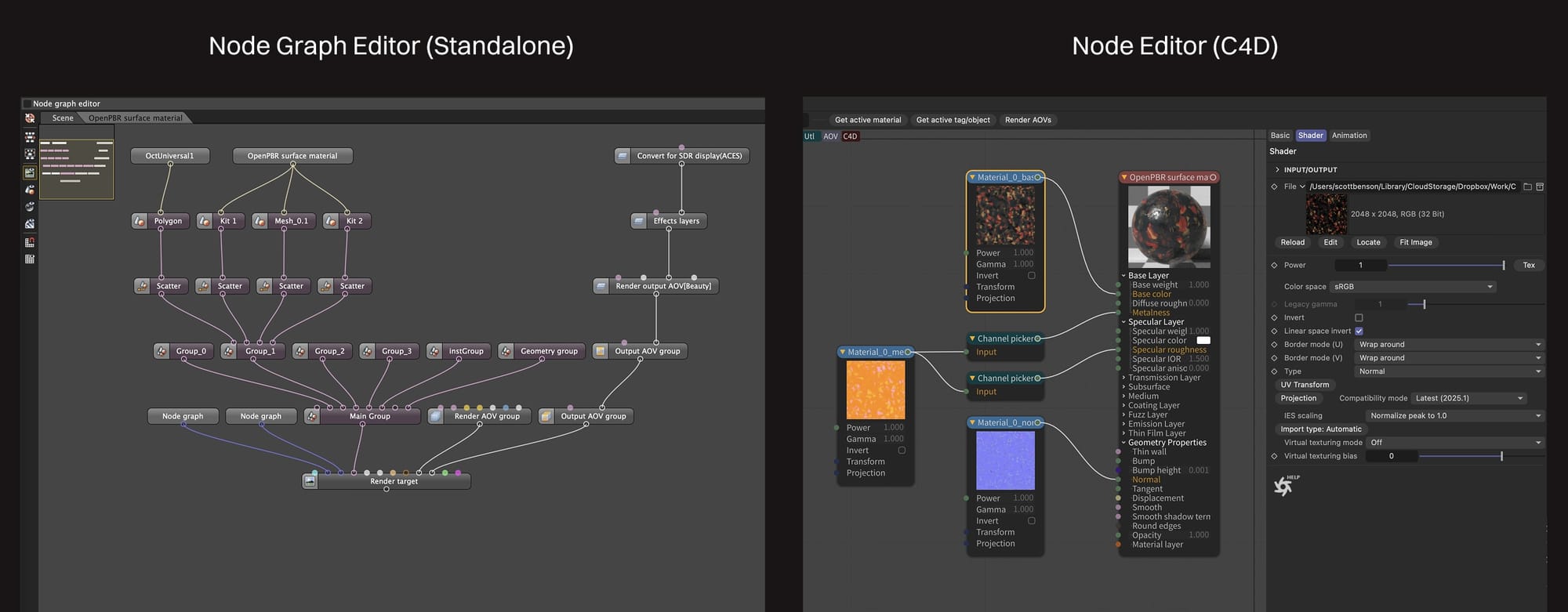This screenshot has height=612, width=1568.
Task: Click the Kit 1 node's icon
Action: pos(205,221)
